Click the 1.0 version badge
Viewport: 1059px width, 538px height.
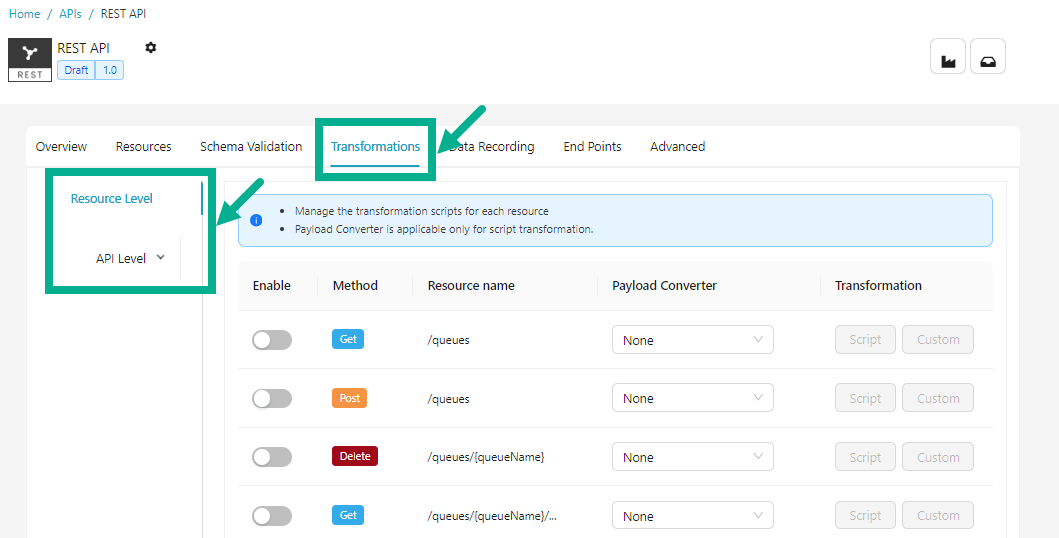(109, 70)
